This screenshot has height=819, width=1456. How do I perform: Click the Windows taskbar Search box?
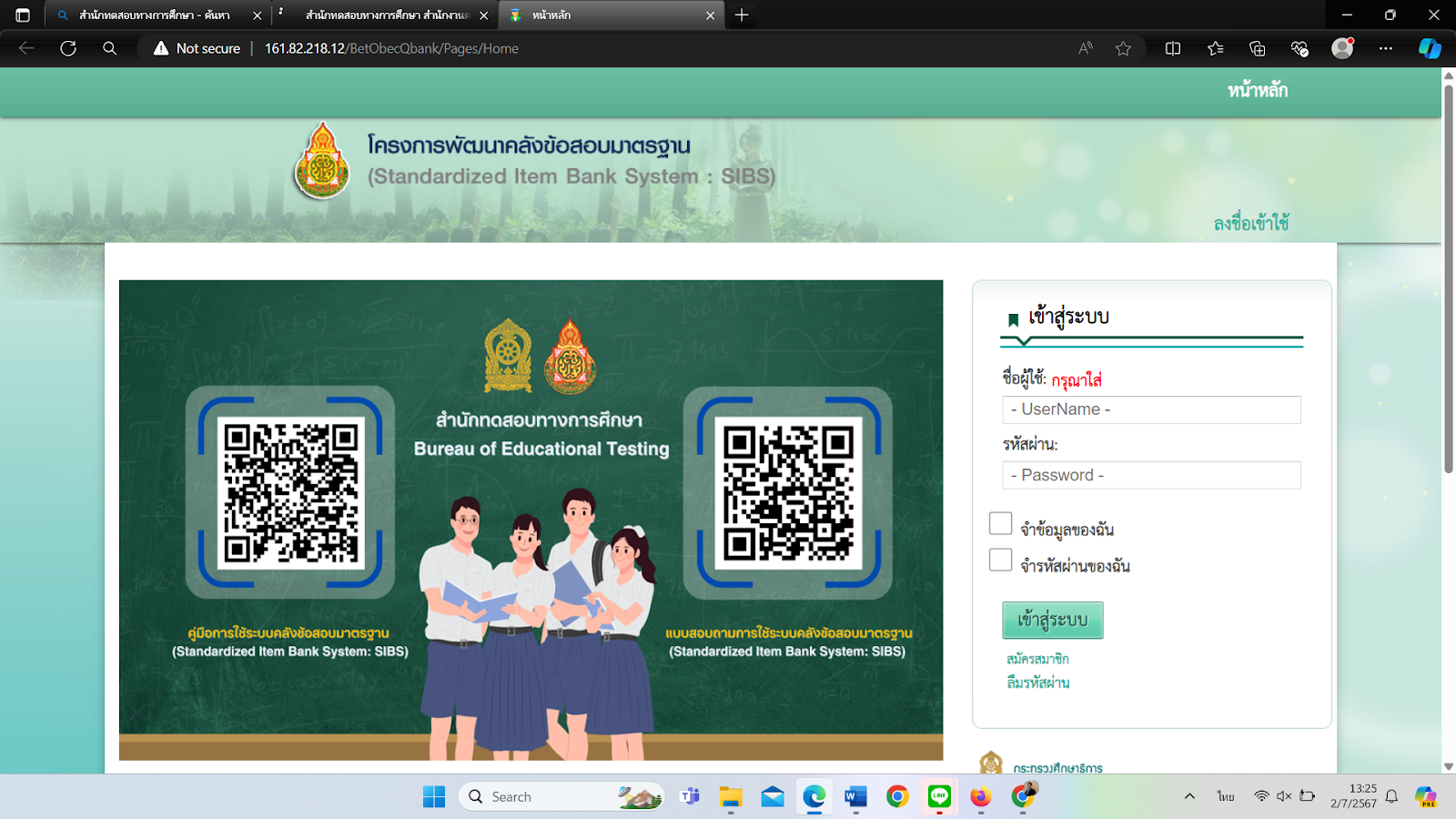click(561, 797)
